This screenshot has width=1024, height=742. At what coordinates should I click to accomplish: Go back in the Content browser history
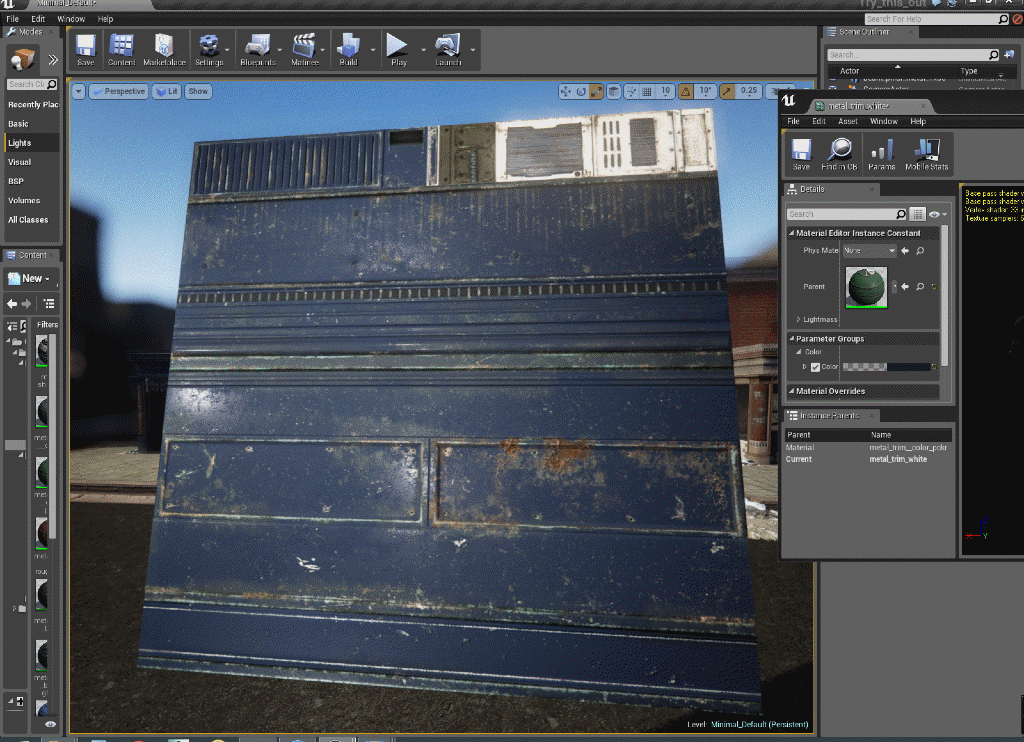(12, 304)
